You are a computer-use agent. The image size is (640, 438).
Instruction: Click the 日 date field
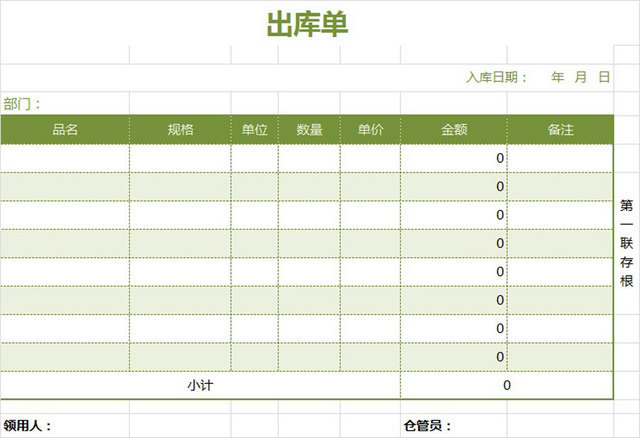click(x=604, y=77)
